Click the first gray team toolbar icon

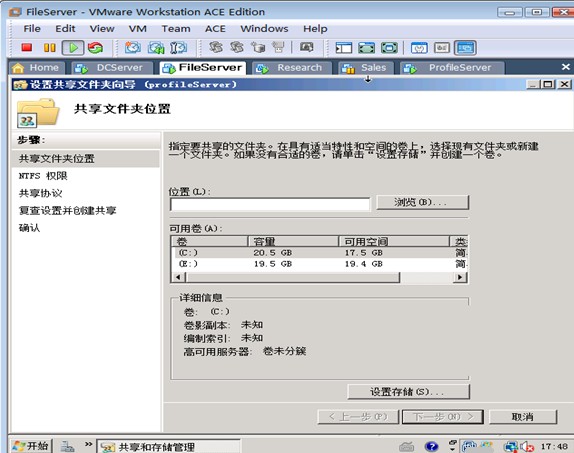[216, 47]
